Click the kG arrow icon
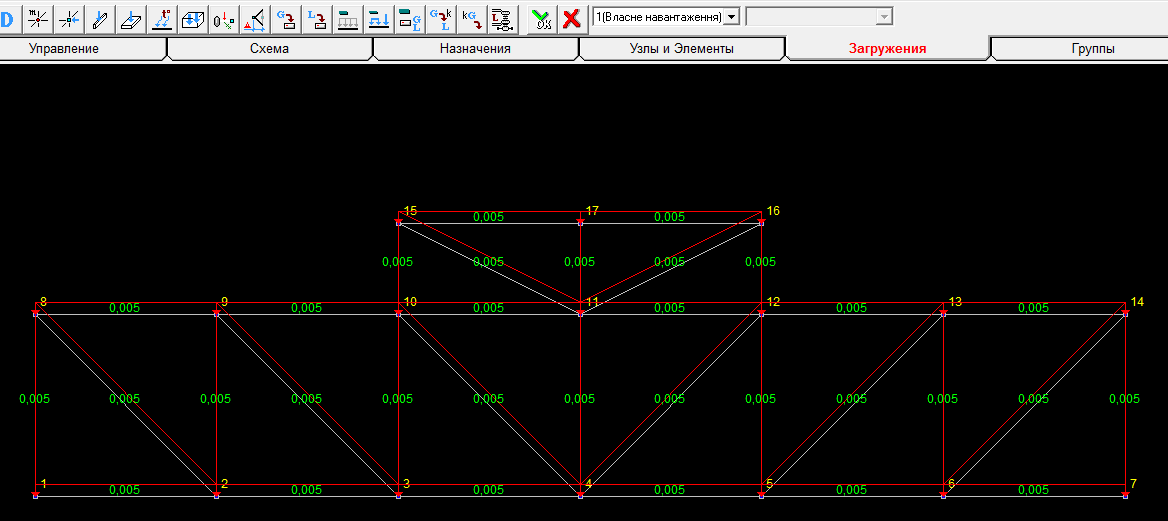The width and height of the screenshot is (1168, 521). [x=472, y=19]
